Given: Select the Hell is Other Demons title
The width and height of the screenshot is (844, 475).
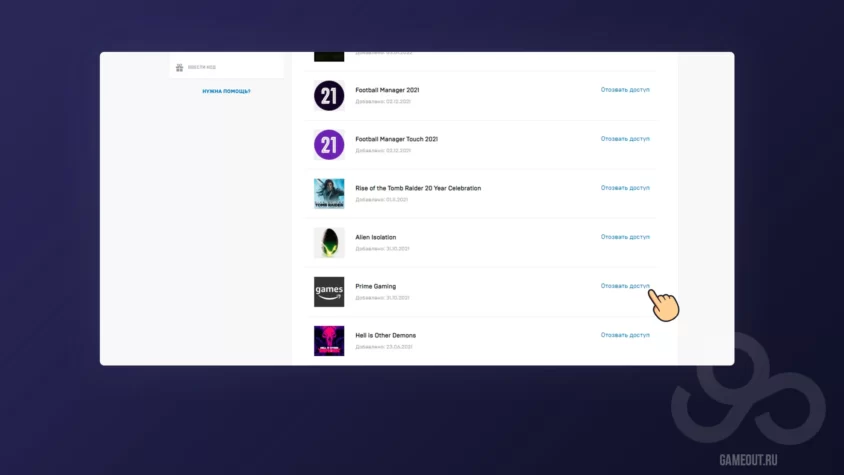Looking at the screenshot, I should pyautogui.click(x=385, y=335).
